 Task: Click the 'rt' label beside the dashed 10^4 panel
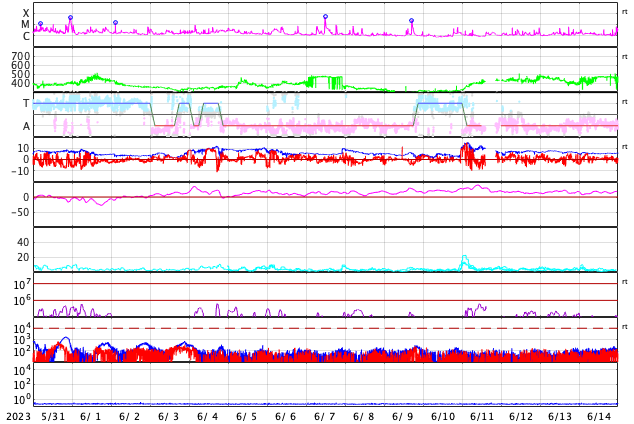tap(624, 327)
